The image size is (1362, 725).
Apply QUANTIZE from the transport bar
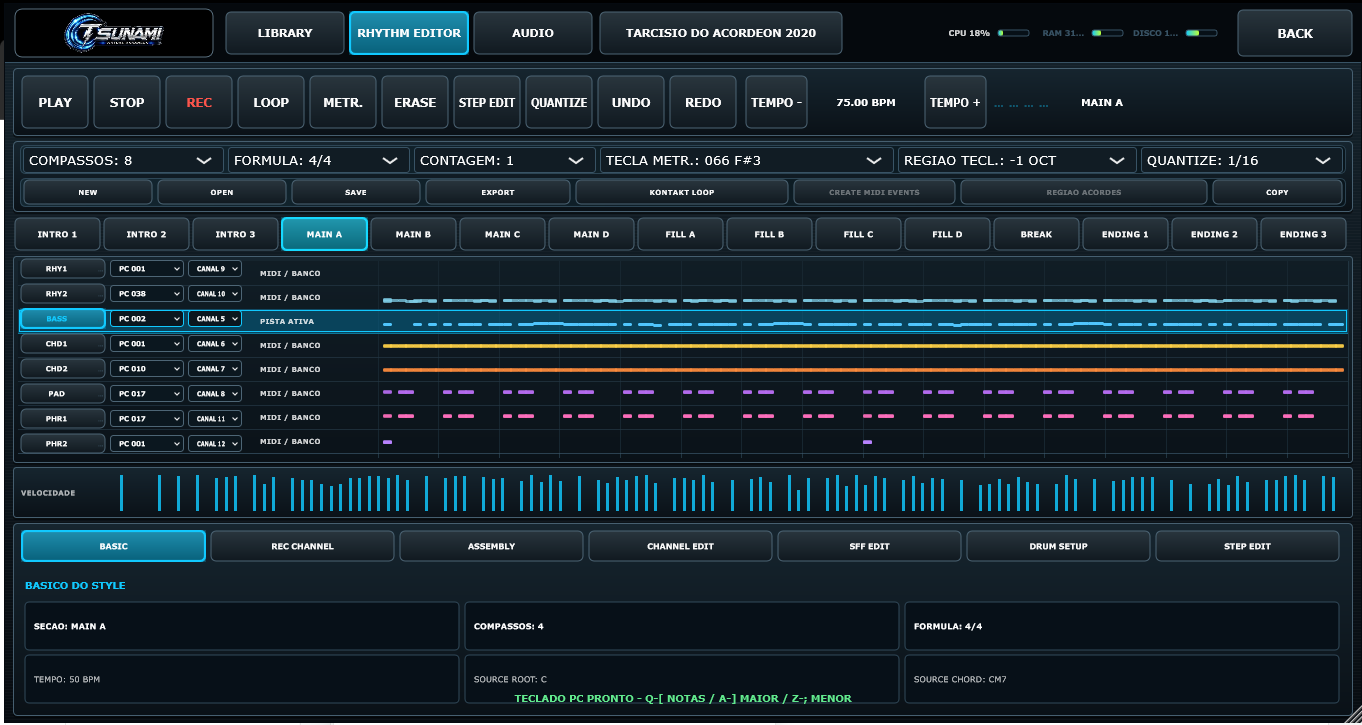coord(559,102)
